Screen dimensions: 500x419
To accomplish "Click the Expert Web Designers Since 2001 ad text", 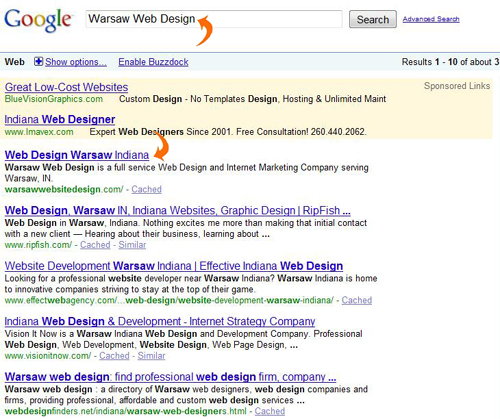I will pyautogui.click(x=228, y=132).
